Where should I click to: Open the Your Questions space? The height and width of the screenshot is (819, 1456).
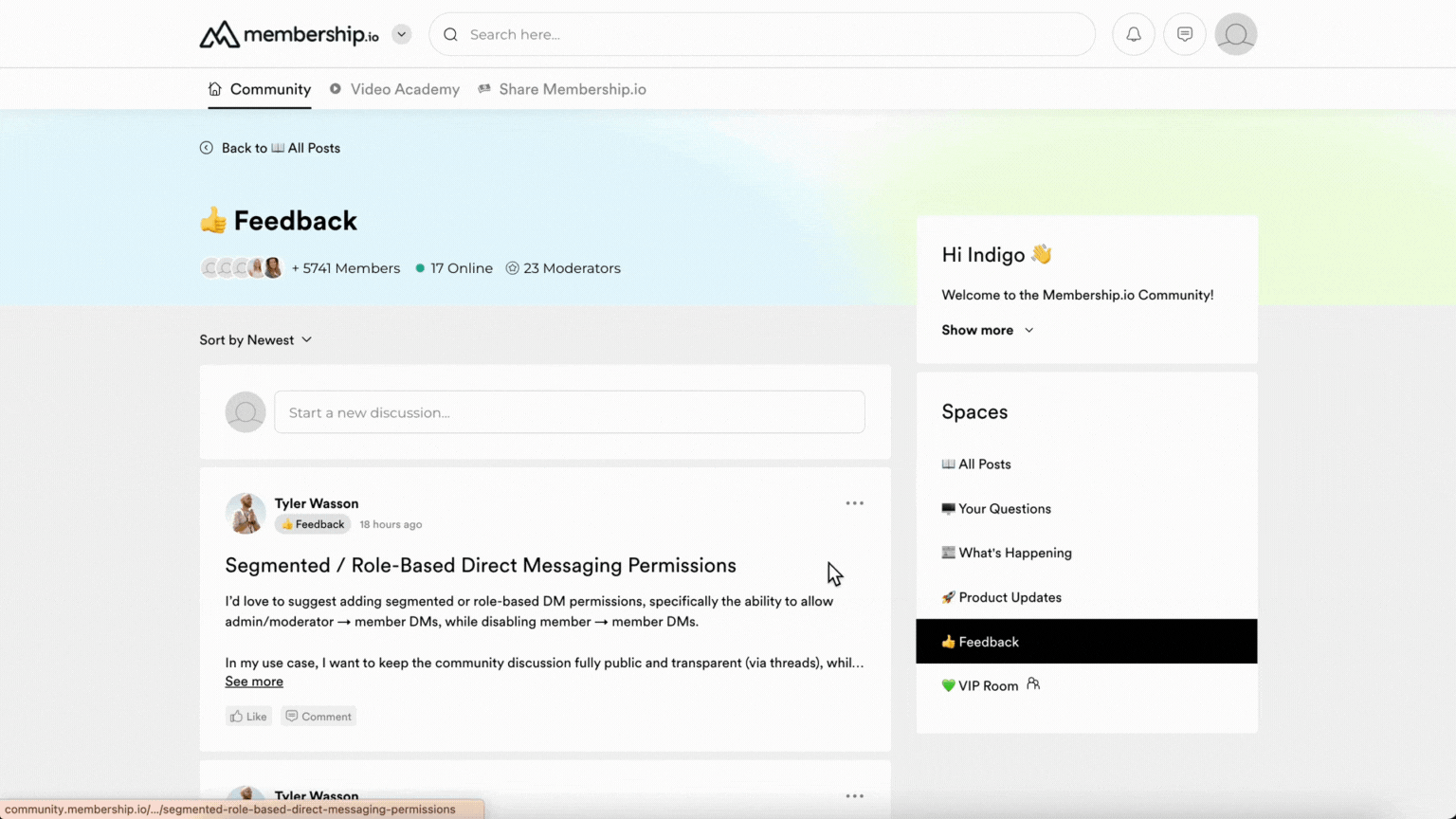click(995, 508)
